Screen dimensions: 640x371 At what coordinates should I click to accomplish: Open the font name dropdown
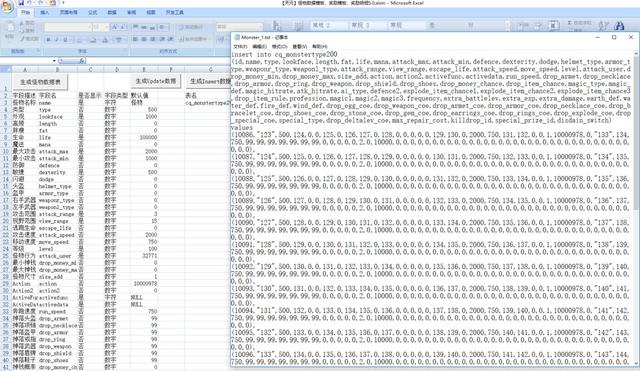[89, 27]
